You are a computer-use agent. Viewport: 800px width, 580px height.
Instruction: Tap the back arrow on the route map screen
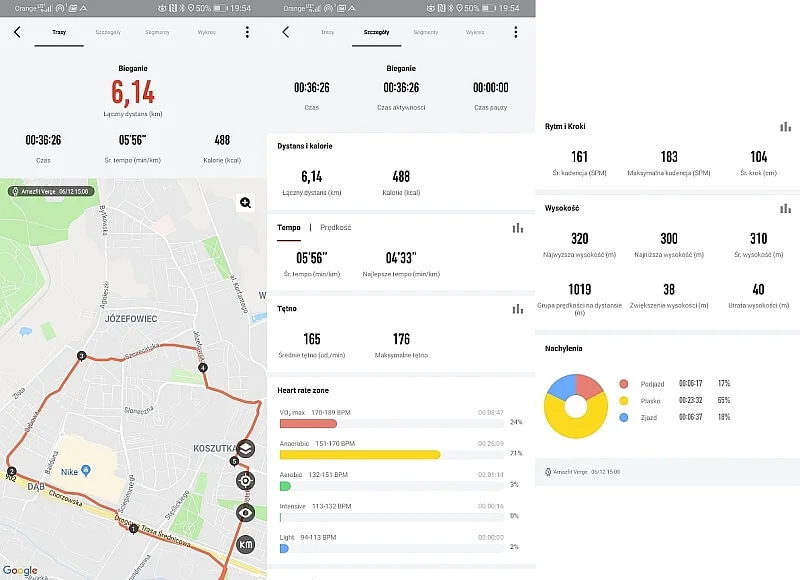coord(17,32)
